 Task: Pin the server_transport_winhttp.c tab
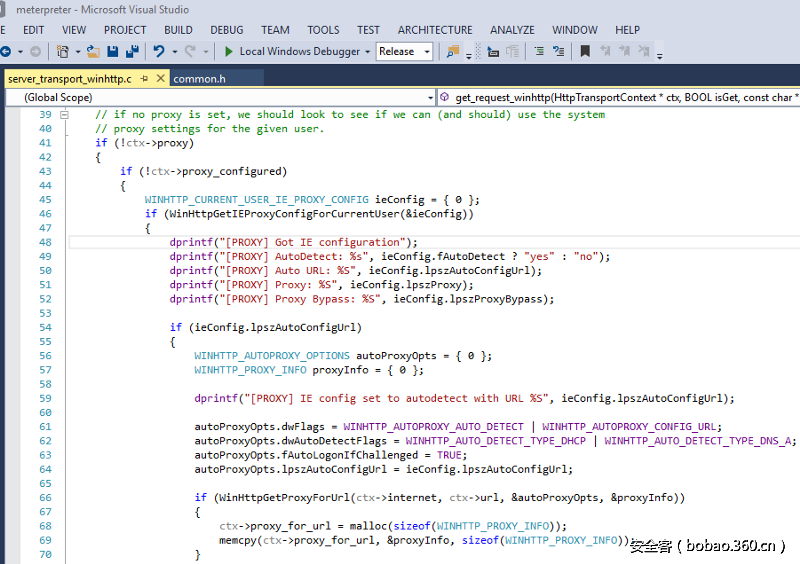(x=144, y=78)
